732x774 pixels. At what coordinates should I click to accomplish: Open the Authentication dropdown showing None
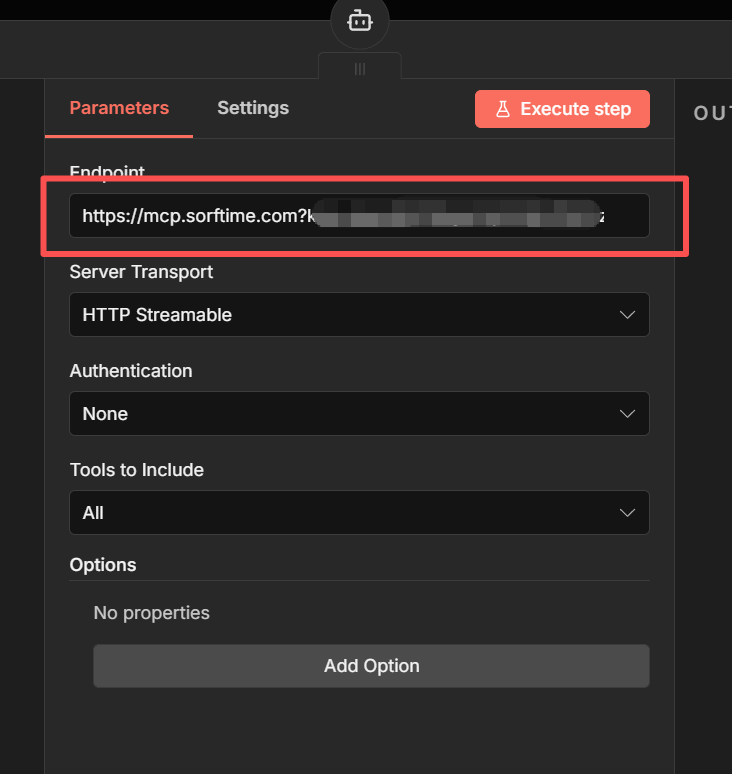pos(359,414)
